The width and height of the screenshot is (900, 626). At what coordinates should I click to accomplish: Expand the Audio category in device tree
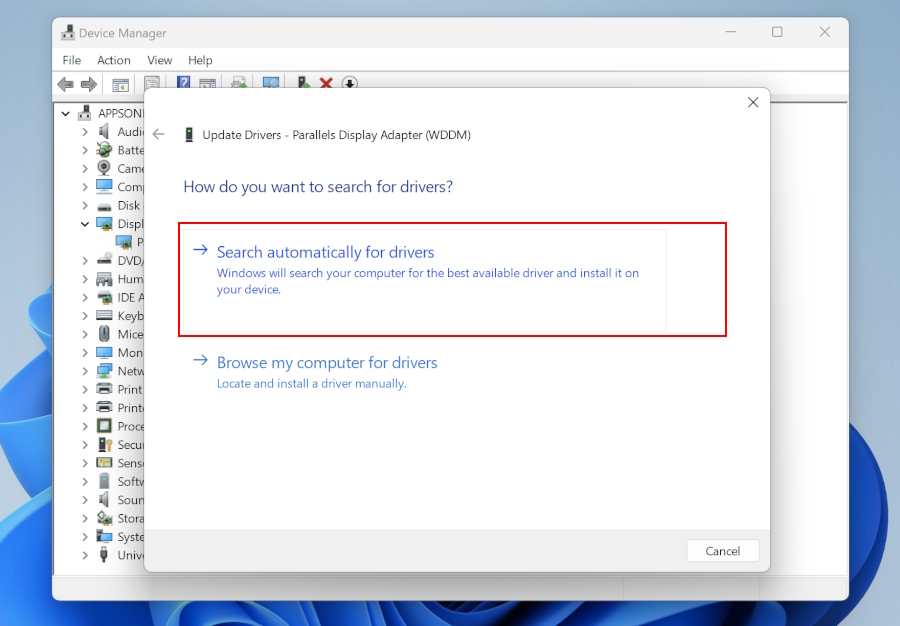pos(85,132)
